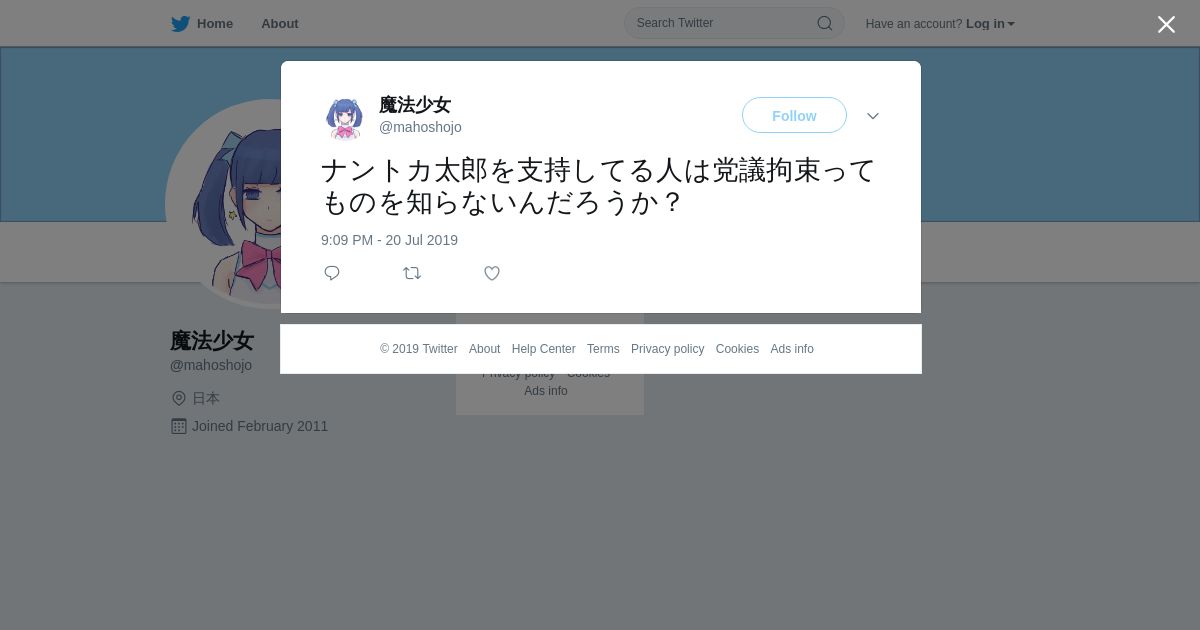This screenshot has width=1200, height=630.
Task: Open the Cookies link in modal footer
Action: (737, 349)
